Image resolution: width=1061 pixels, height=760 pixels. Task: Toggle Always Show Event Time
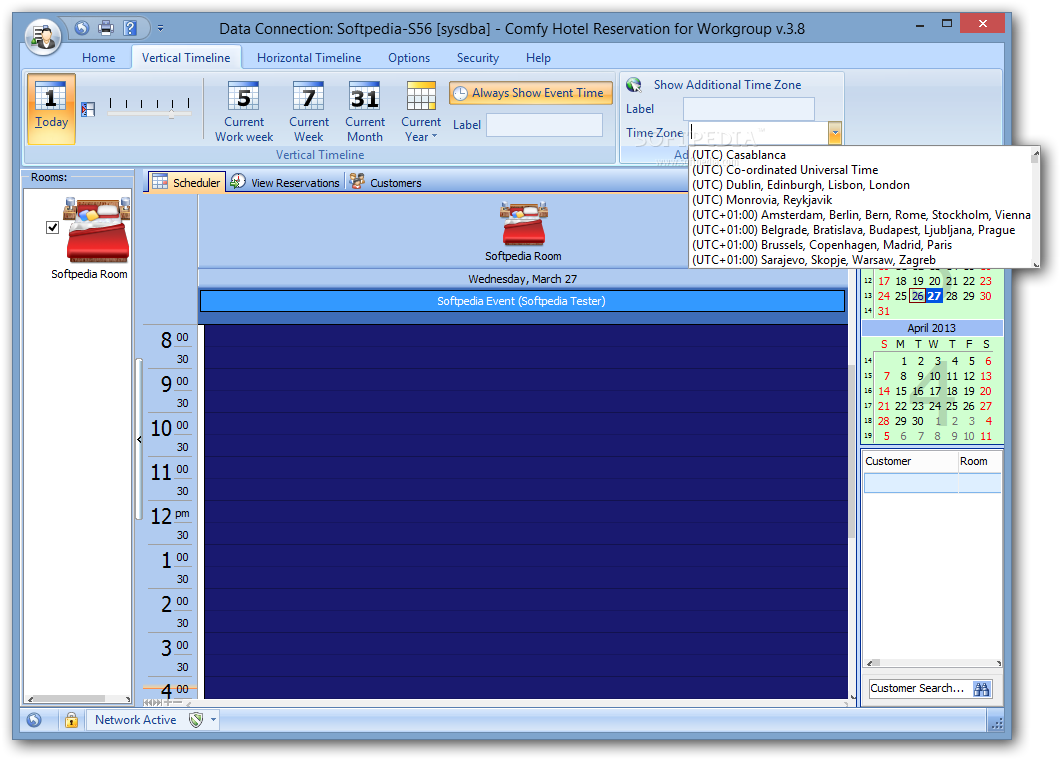pos(530,93)
